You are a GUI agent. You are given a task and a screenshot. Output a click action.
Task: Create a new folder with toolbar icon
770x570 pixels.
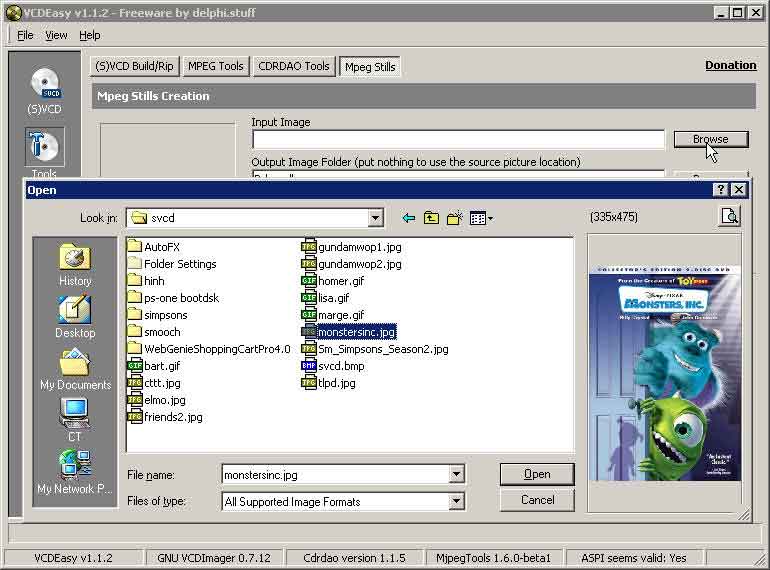click(x=456, y=218)
